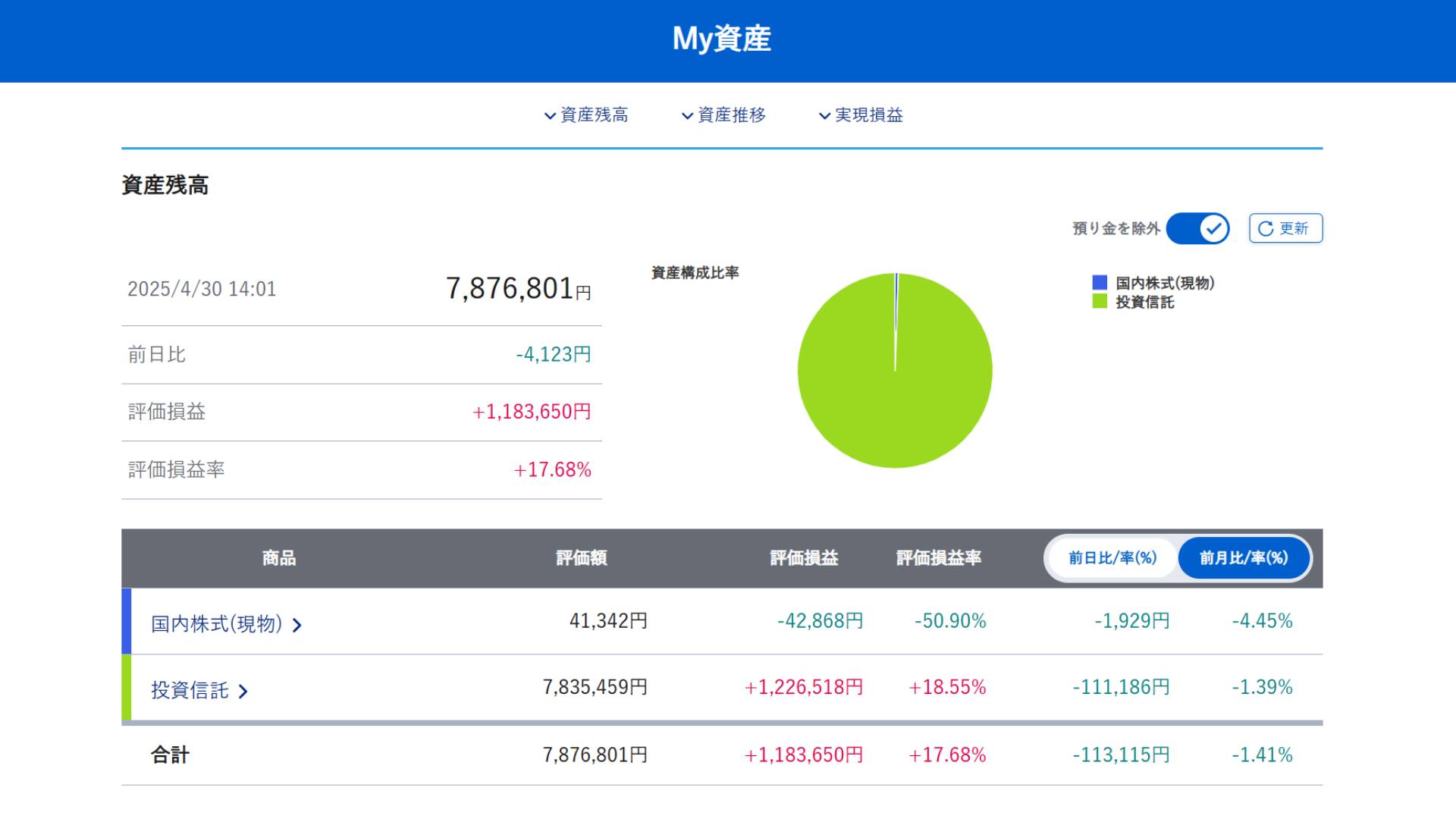Click the checkmark knob on the toggle
Viewport: 1456px width, 819px height.
click(x=1214, y=228)
